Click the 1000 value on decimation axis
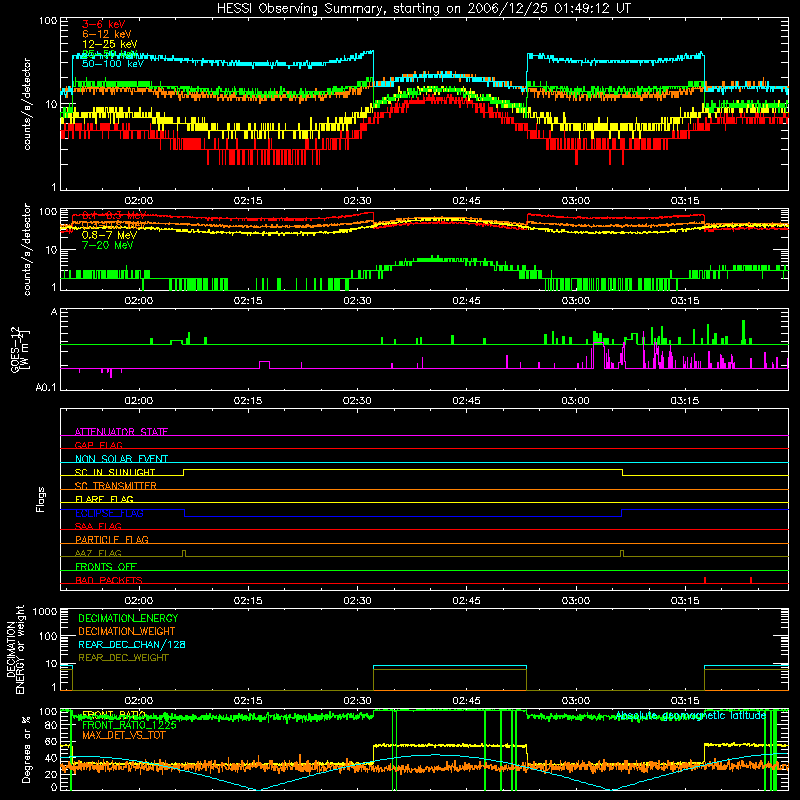Image resolution: width=800 pixels, height=800 pixels. [x=45, y=612]
